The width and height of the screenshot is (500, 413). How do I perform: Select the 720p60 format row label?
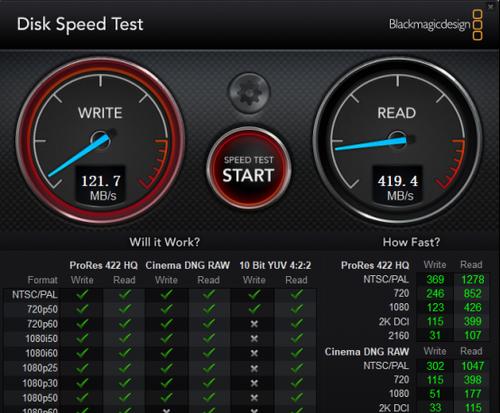tap(42, 324)
